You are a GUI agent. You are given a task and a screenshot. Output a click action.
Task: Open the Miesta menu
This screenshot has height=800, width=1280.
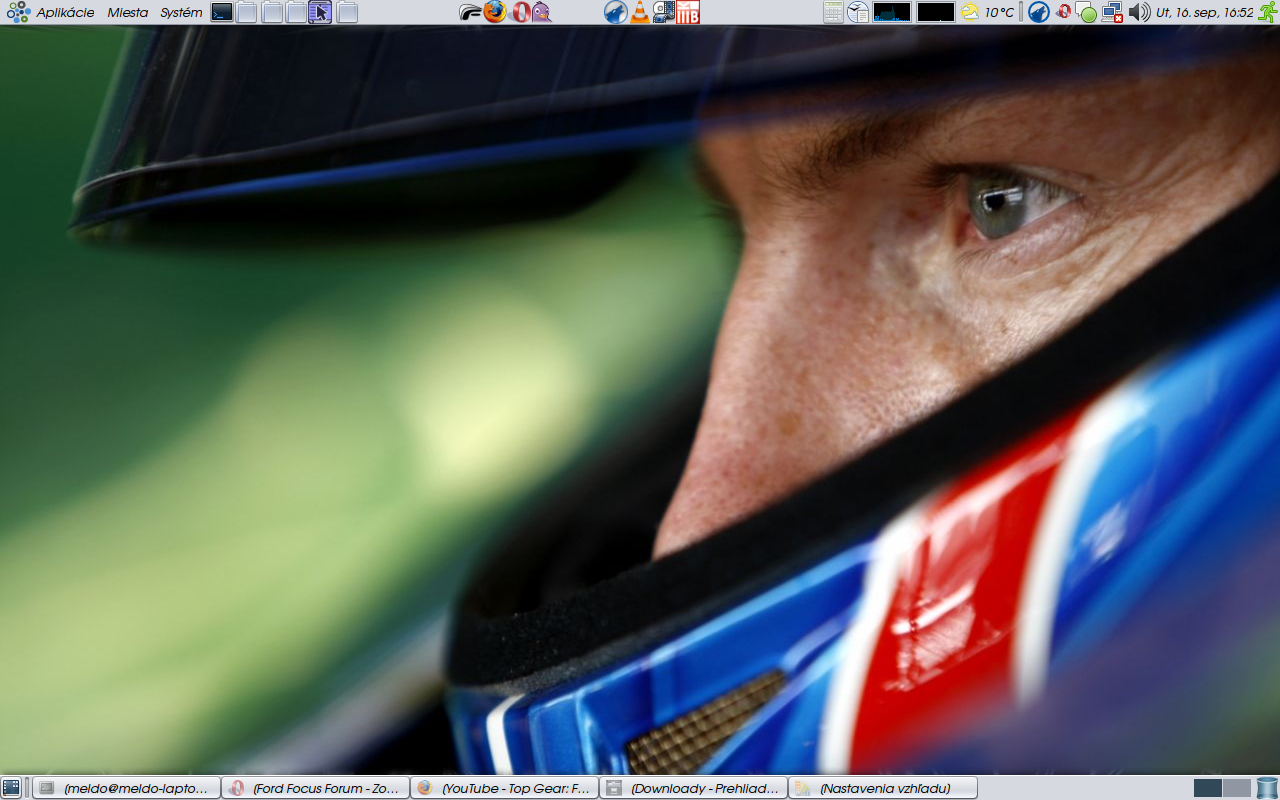click(127, 12)
